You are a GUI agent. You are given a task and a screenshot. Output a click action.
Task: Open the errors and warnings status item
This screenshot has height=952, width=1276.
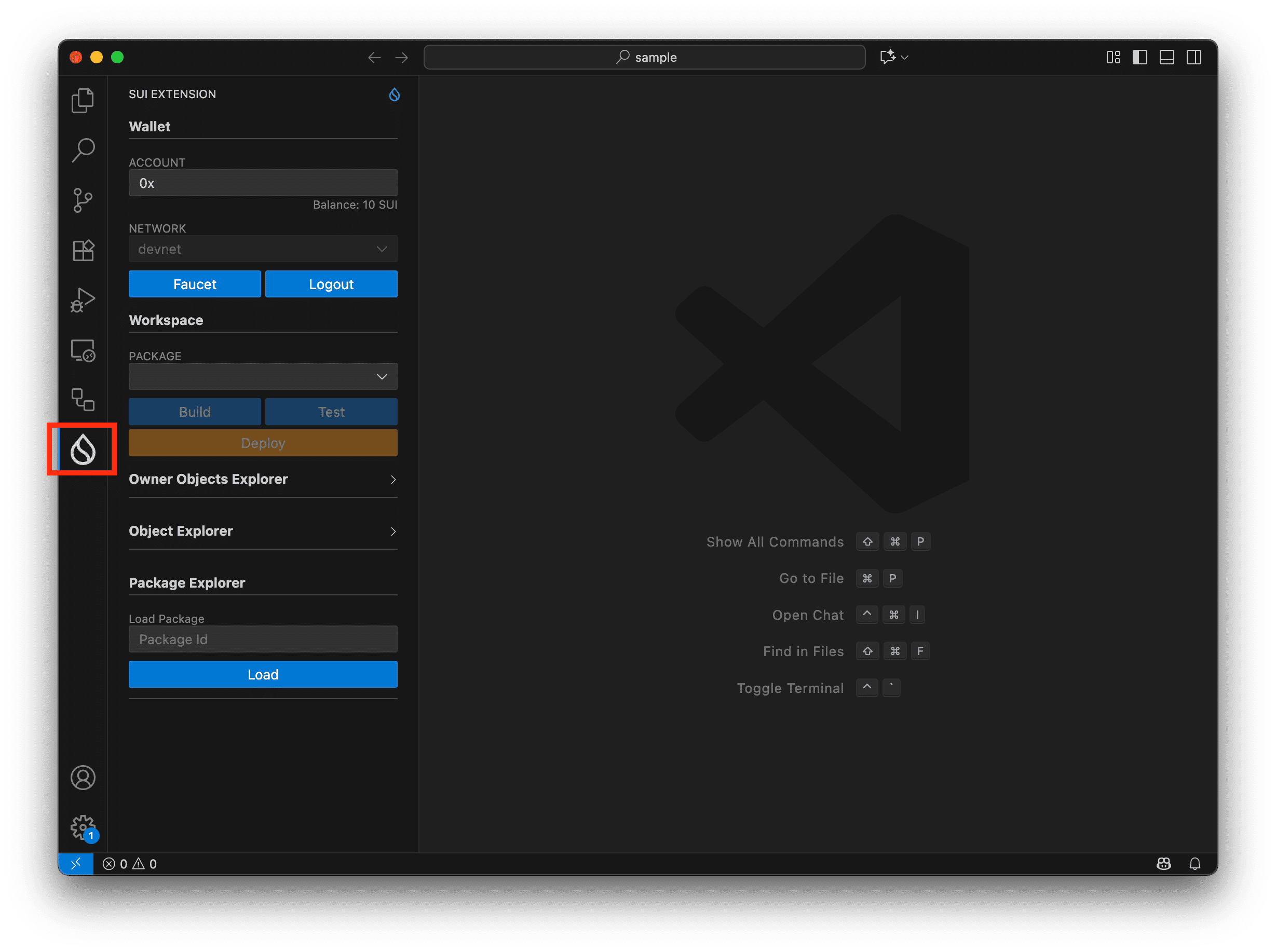coord(130,864)
